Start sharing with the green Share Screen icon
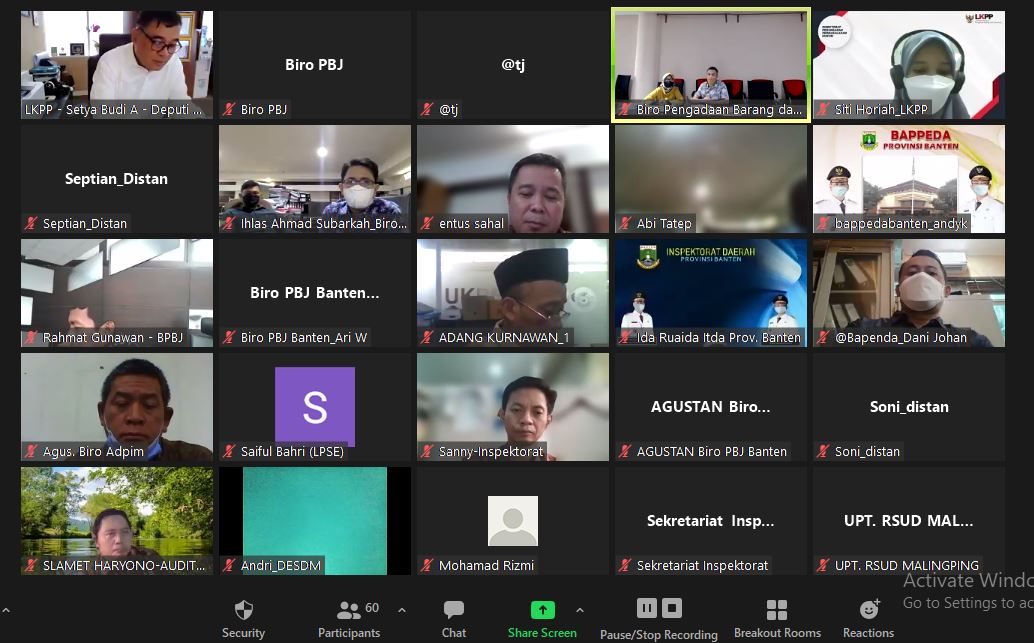Screen dimensions: 1034x643 pyautogui.click(x=542, y=609)
